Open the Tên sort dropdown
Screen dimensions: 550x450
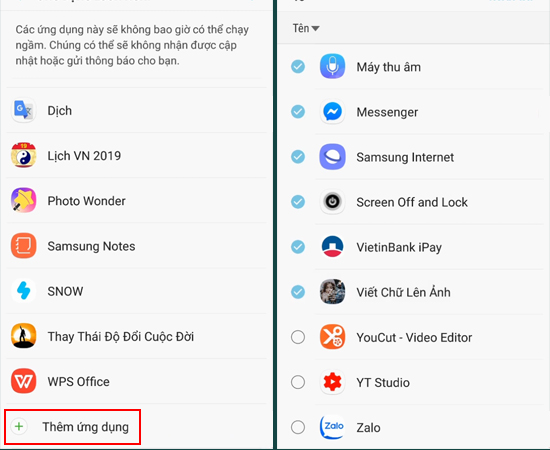[306, 28]
